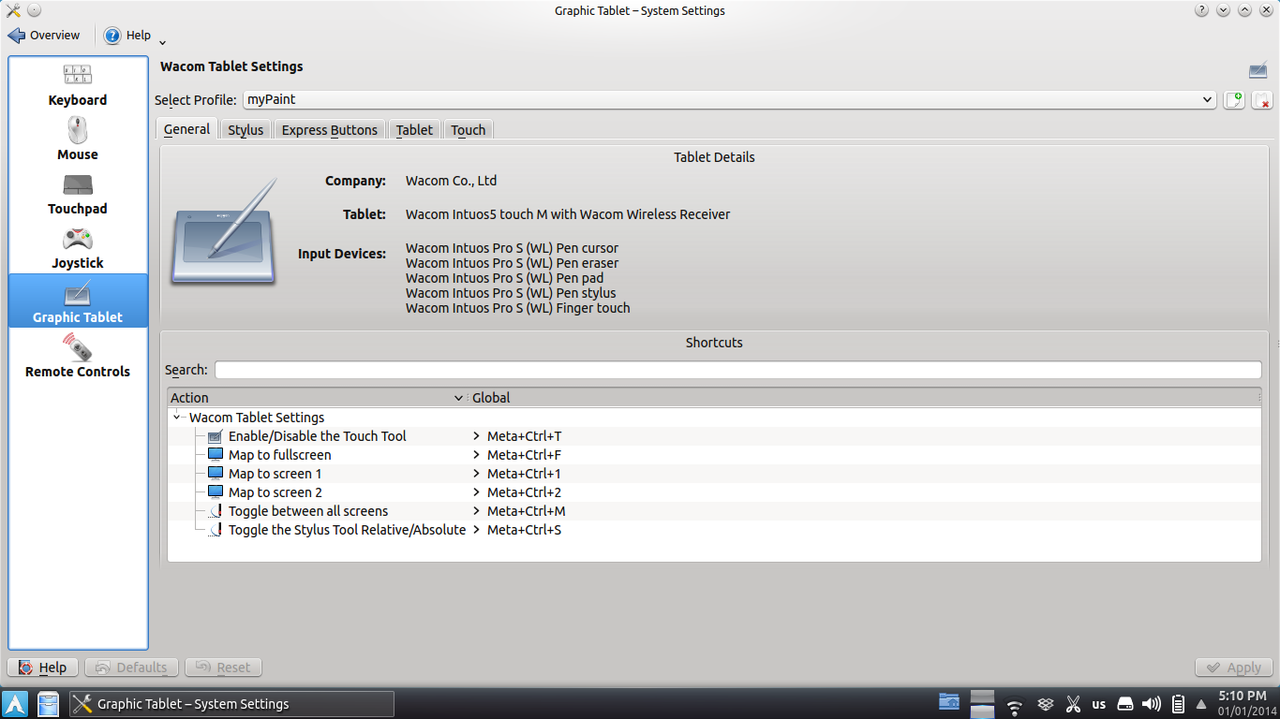Open the Remote Controls module

[77, 355]
